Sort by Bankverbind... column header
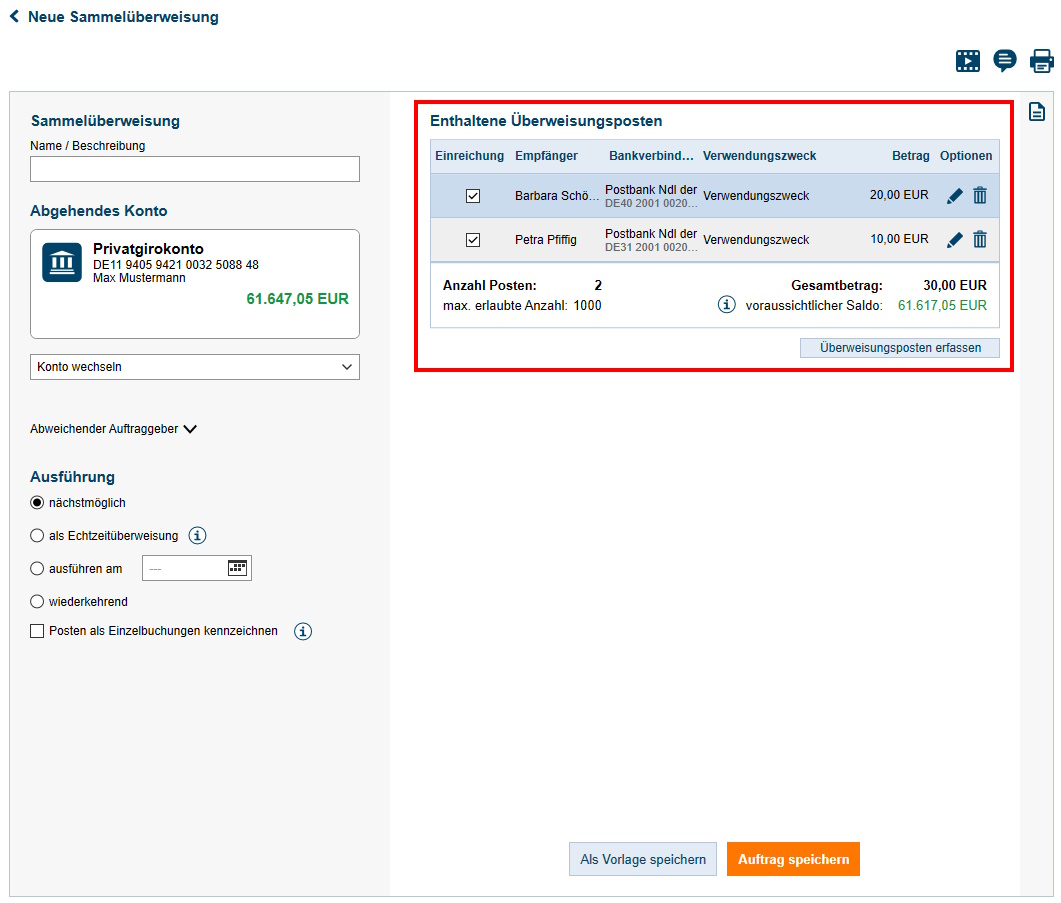Image resolution: width=1061 pixels, height=903 pixels. [x=651, y=156]
